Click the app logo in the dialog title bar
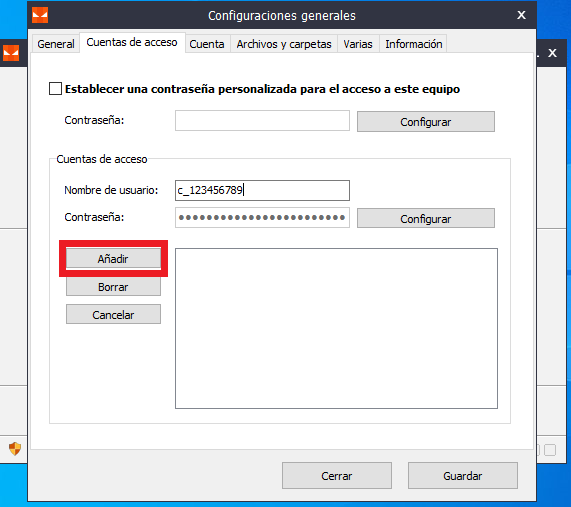This screenshot has width=571, height=507. [40, 15]
